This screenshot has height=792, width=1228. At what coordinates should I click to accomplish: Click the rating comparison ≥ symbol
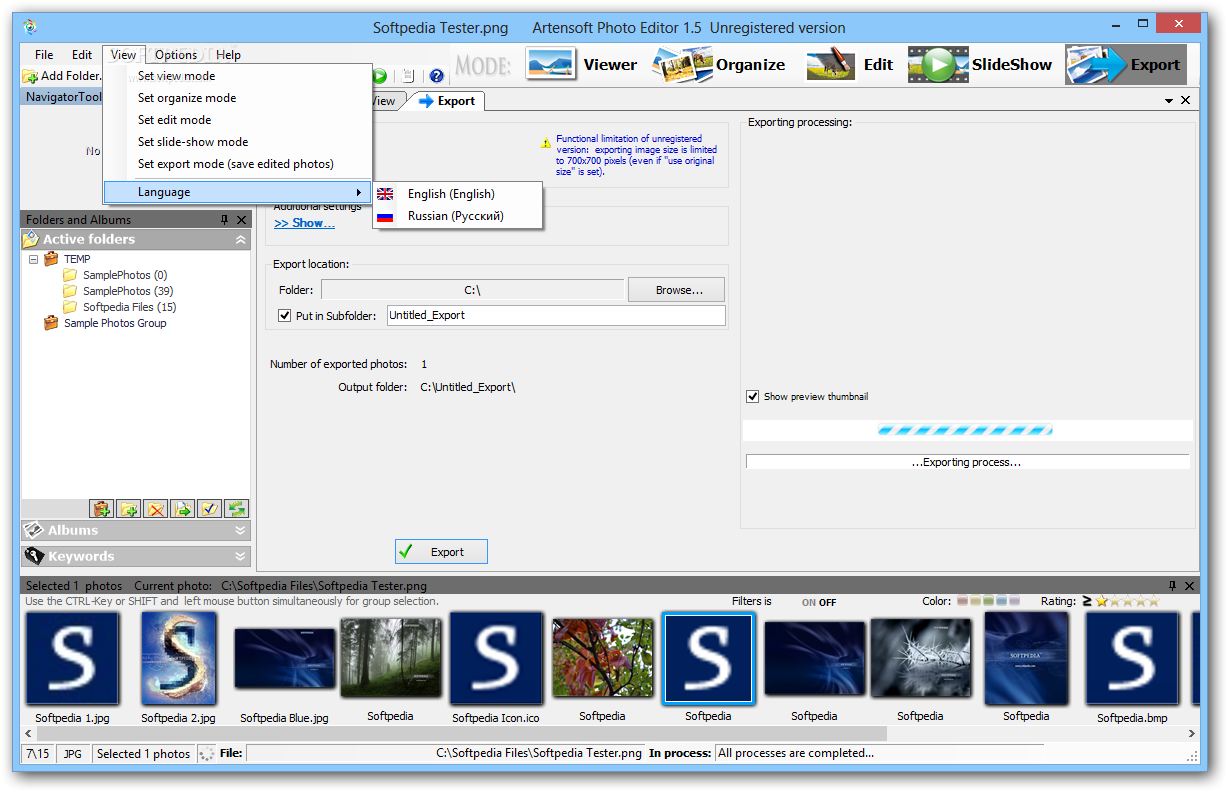click(1087, 601)
